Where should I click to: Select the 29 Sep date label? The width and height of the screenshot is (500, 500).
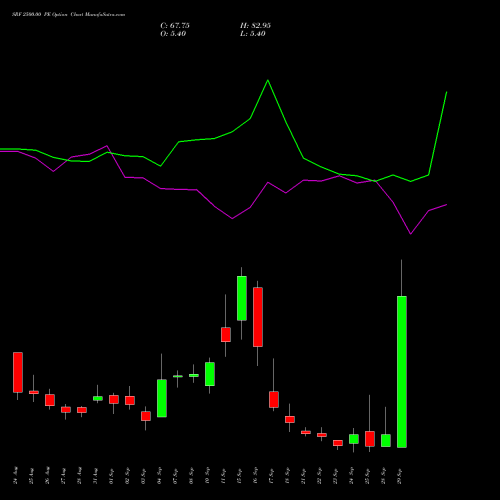[x=400, y=475]
